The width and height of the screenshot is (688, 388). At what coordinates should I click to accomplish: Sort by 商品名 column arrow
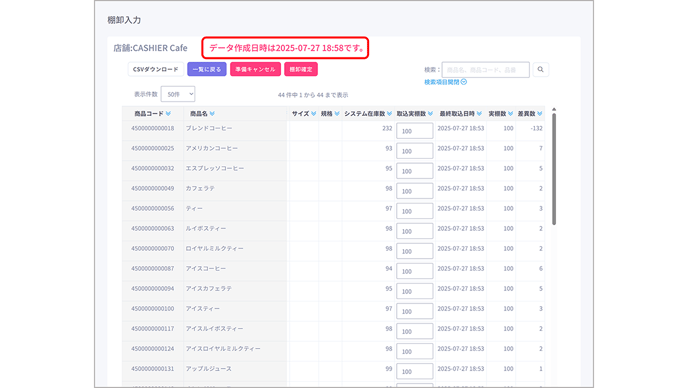pos(212,114)
